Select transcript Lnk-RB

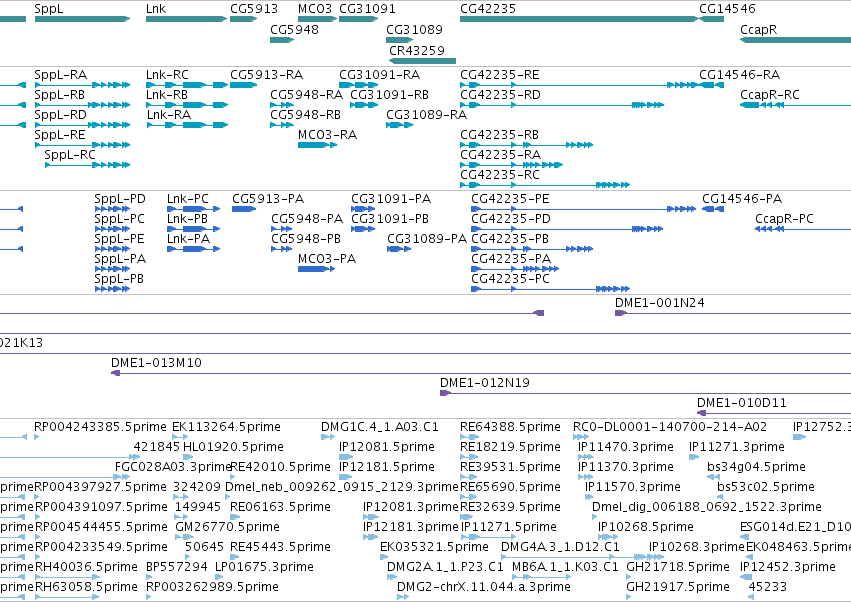click(x=187, y=105)
